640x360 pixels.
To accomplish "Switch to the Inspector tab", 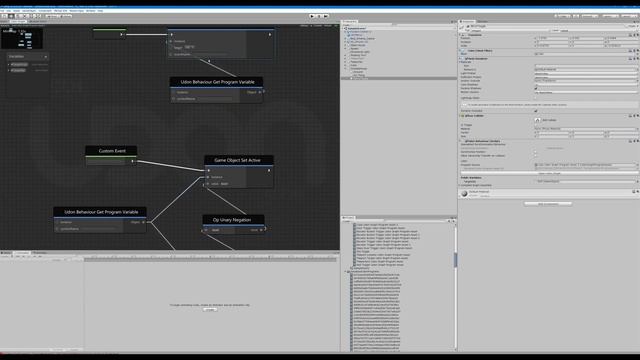I will (x=467, y=22).
